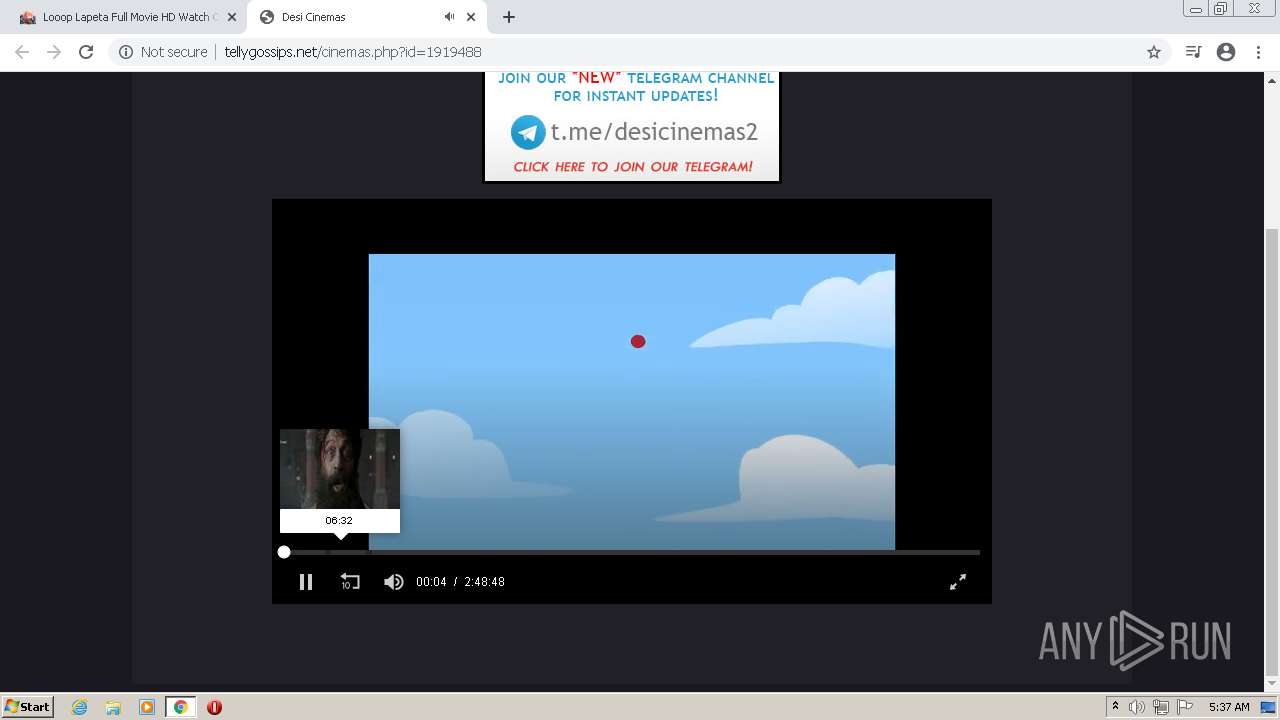The height and width of the screenshot is (720, 1280).
Task: Close the Desi Cinemas tab
Action: tap(471, 17)
